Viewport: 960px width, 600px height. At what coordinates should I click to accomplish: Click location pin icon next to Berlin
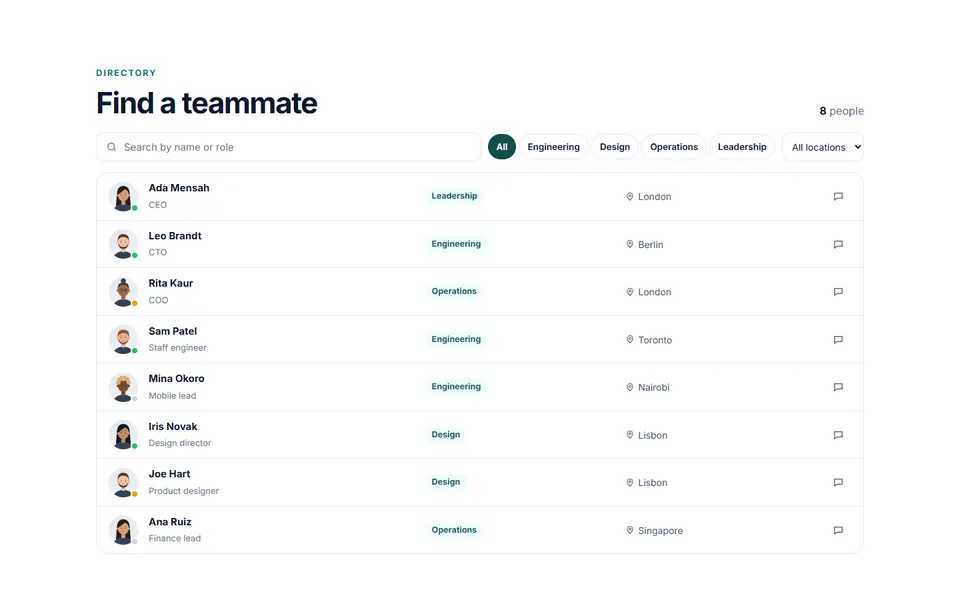629,244
